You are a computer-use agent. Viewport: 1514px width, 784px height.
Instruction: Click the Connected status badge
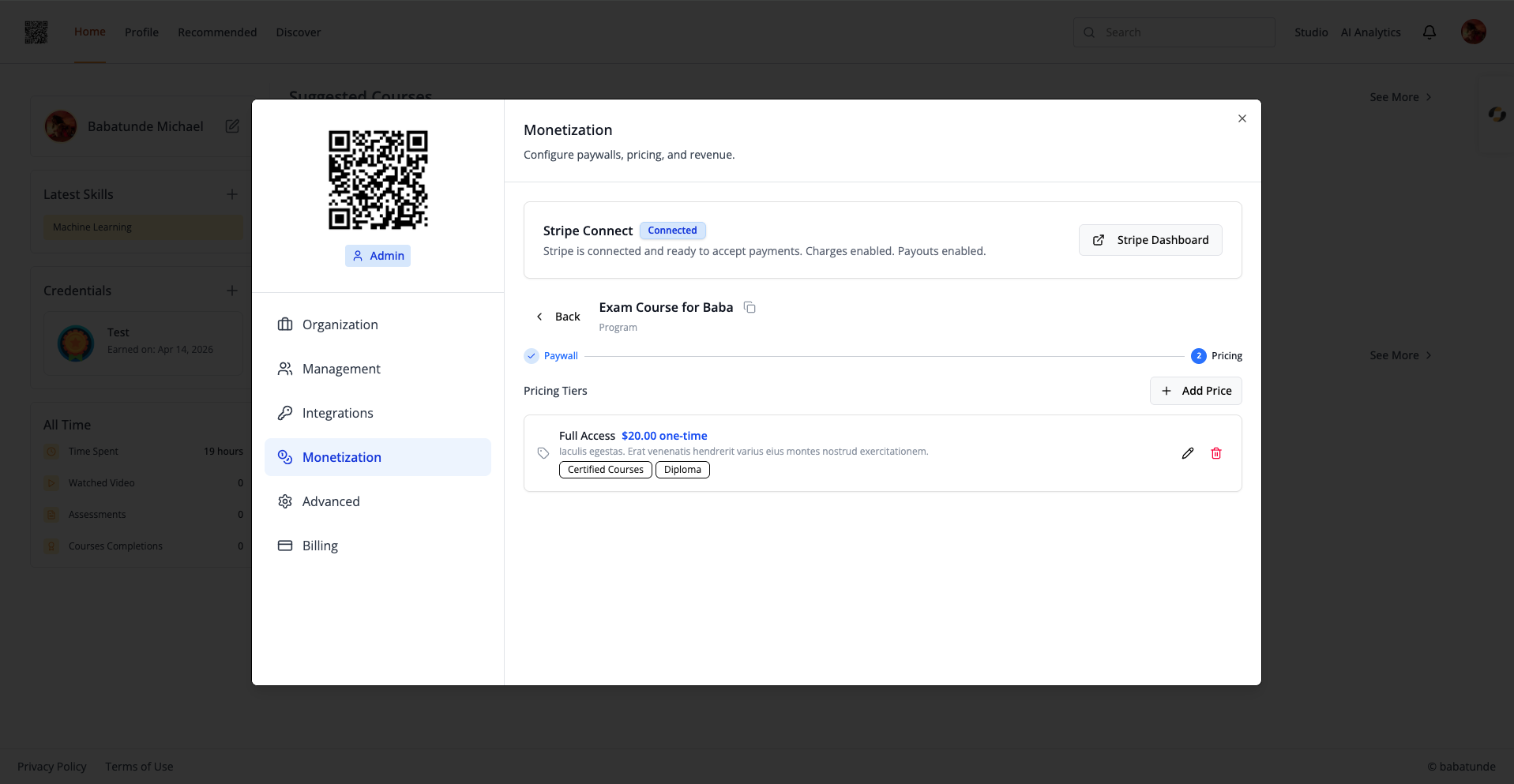click(x=672, y=231)
